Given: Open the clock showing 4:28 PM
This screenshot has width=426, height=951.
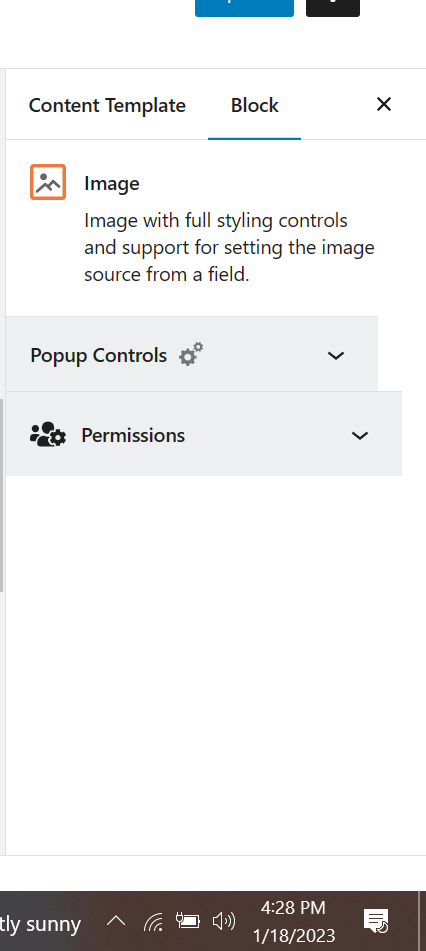Looking at the screenshot, I should pos(294,921).
